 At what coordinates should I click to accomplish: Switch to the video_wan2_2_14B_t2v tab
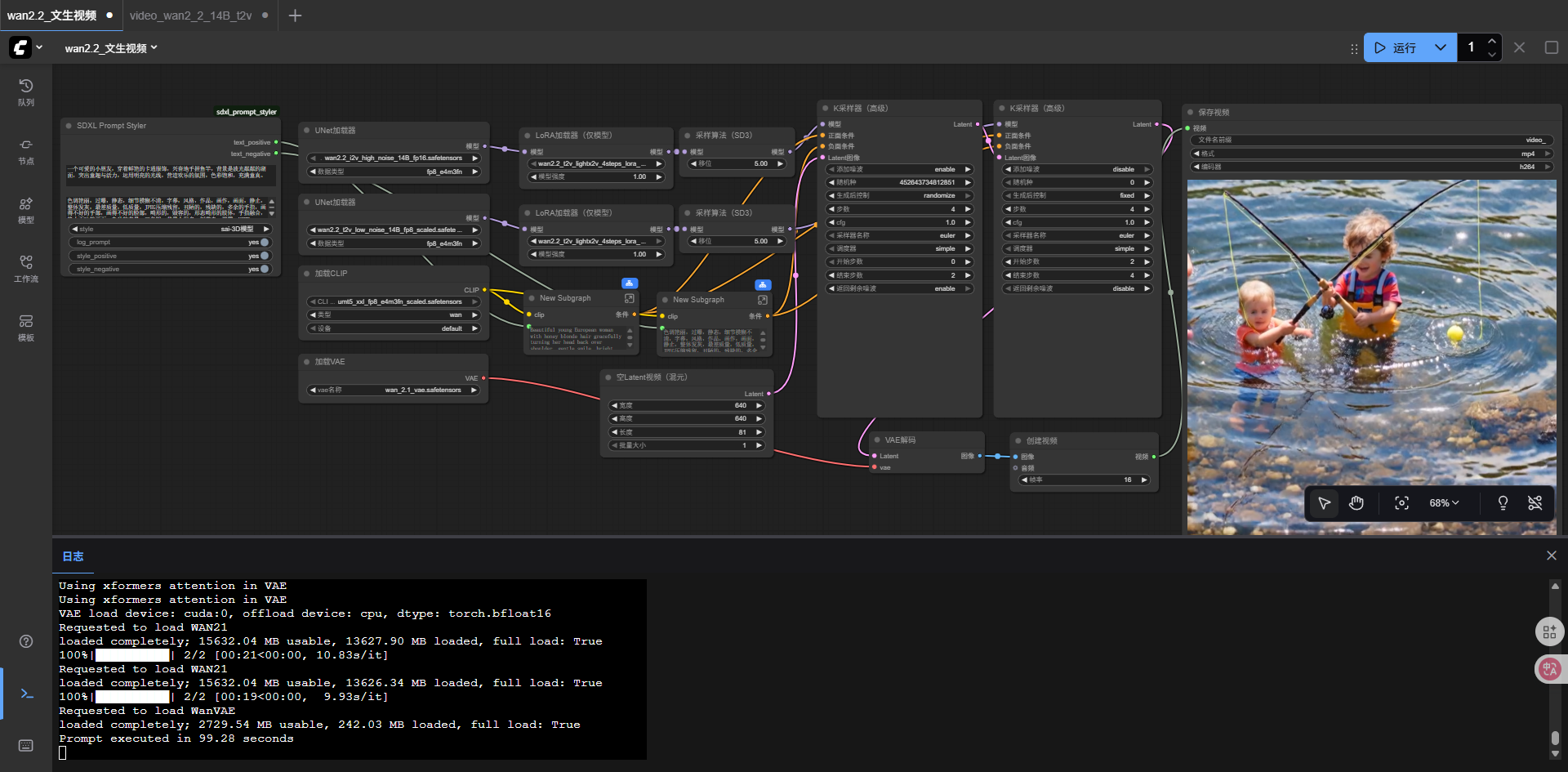point(191,16)
